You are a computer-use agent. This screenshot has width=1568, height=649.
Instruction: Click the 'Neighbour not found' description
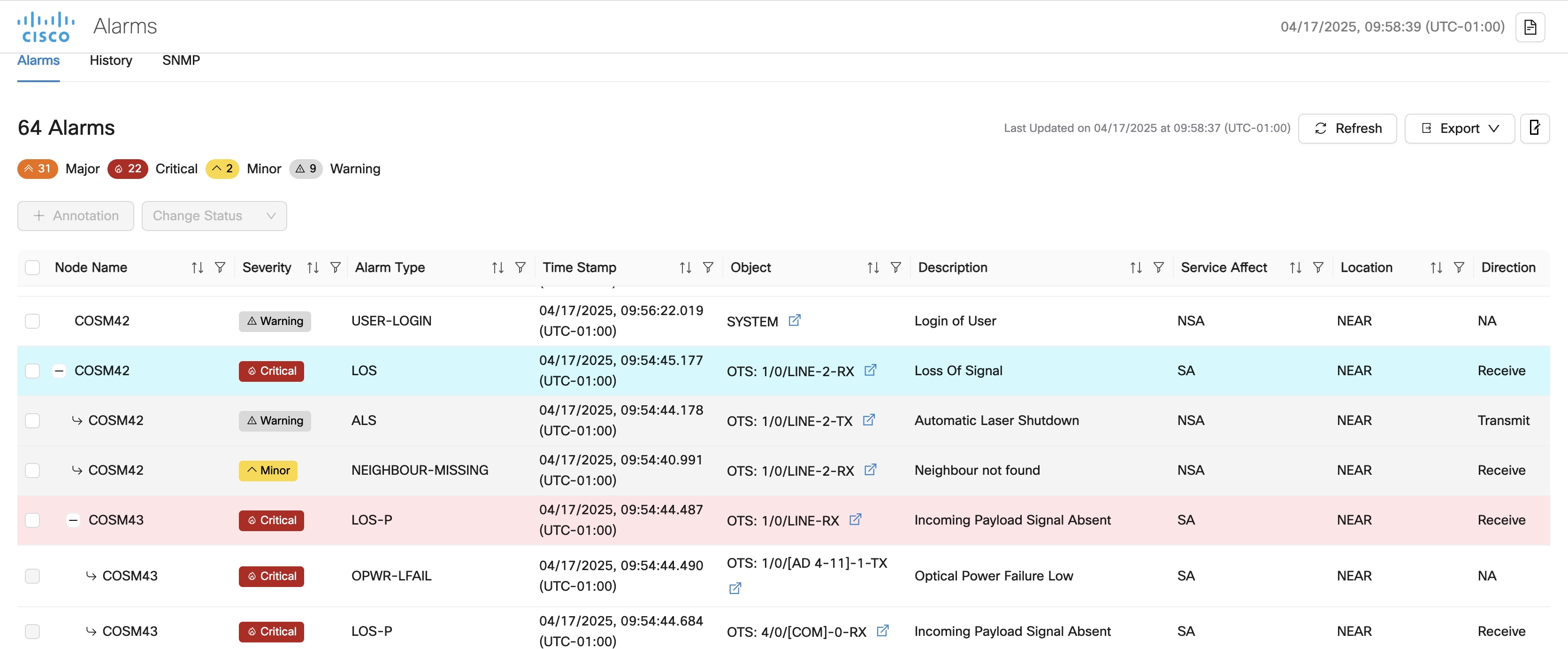[x=977, y=471]
